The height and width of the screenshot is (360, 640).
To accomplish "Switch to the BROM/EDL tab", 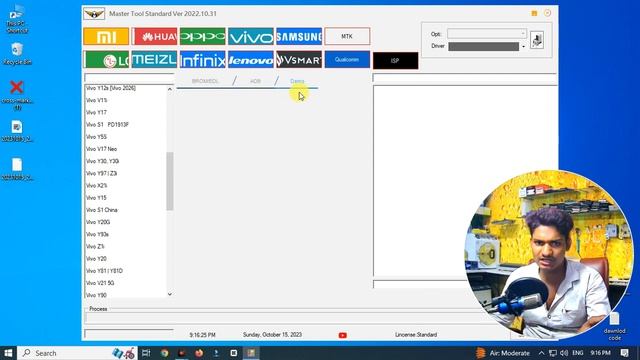I will point(205,81).
